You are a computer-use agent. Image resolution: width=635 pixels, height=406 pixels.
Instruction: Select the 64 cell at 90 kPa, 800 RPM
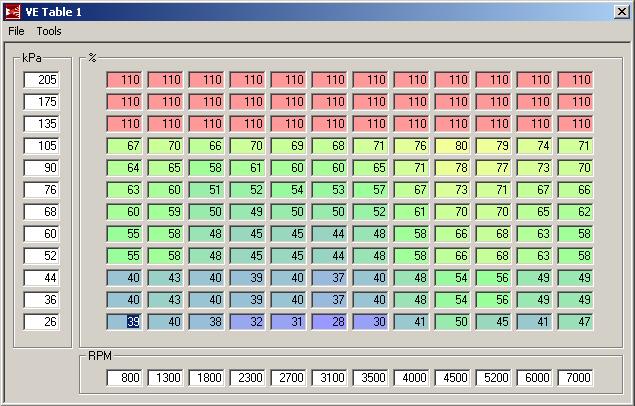point(124,168)
